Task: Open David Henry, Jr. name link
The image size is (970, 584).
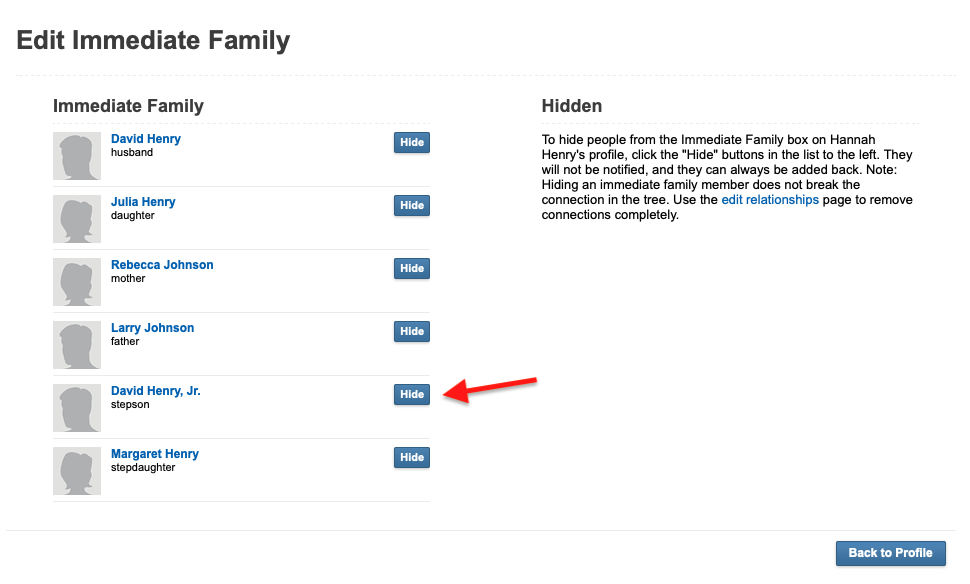Action: point(156,391)
